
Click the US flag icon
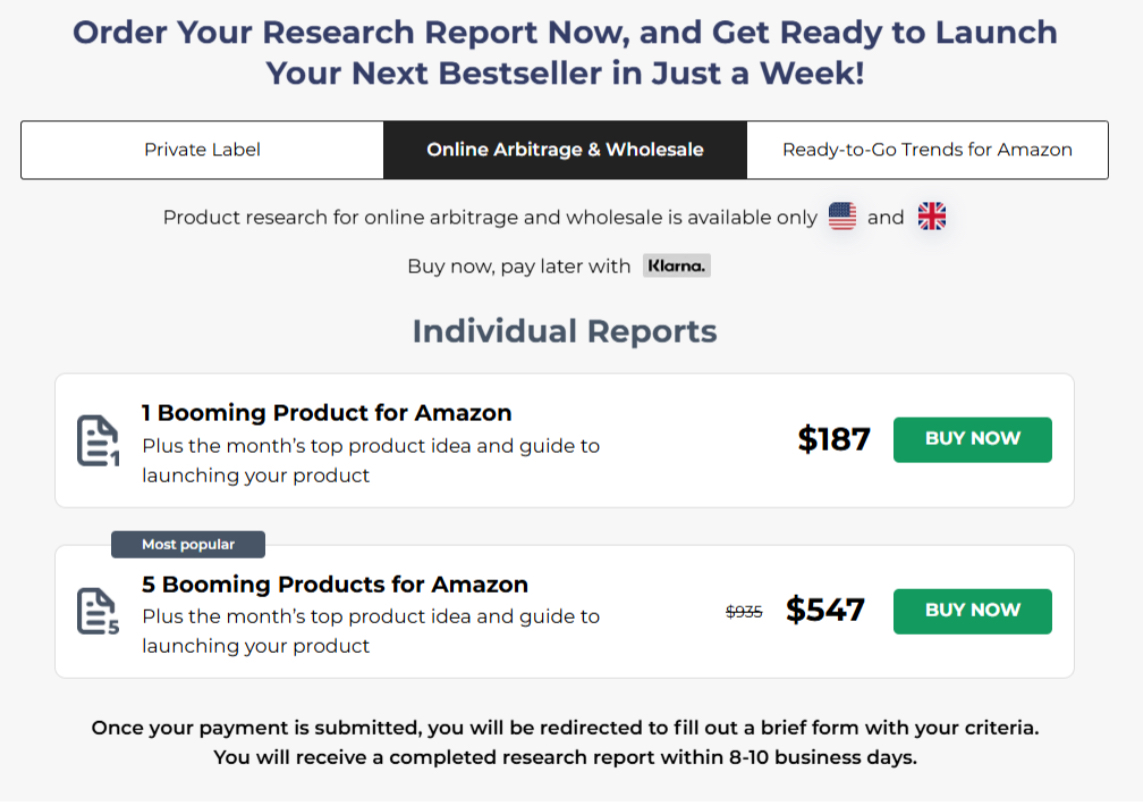841,216
